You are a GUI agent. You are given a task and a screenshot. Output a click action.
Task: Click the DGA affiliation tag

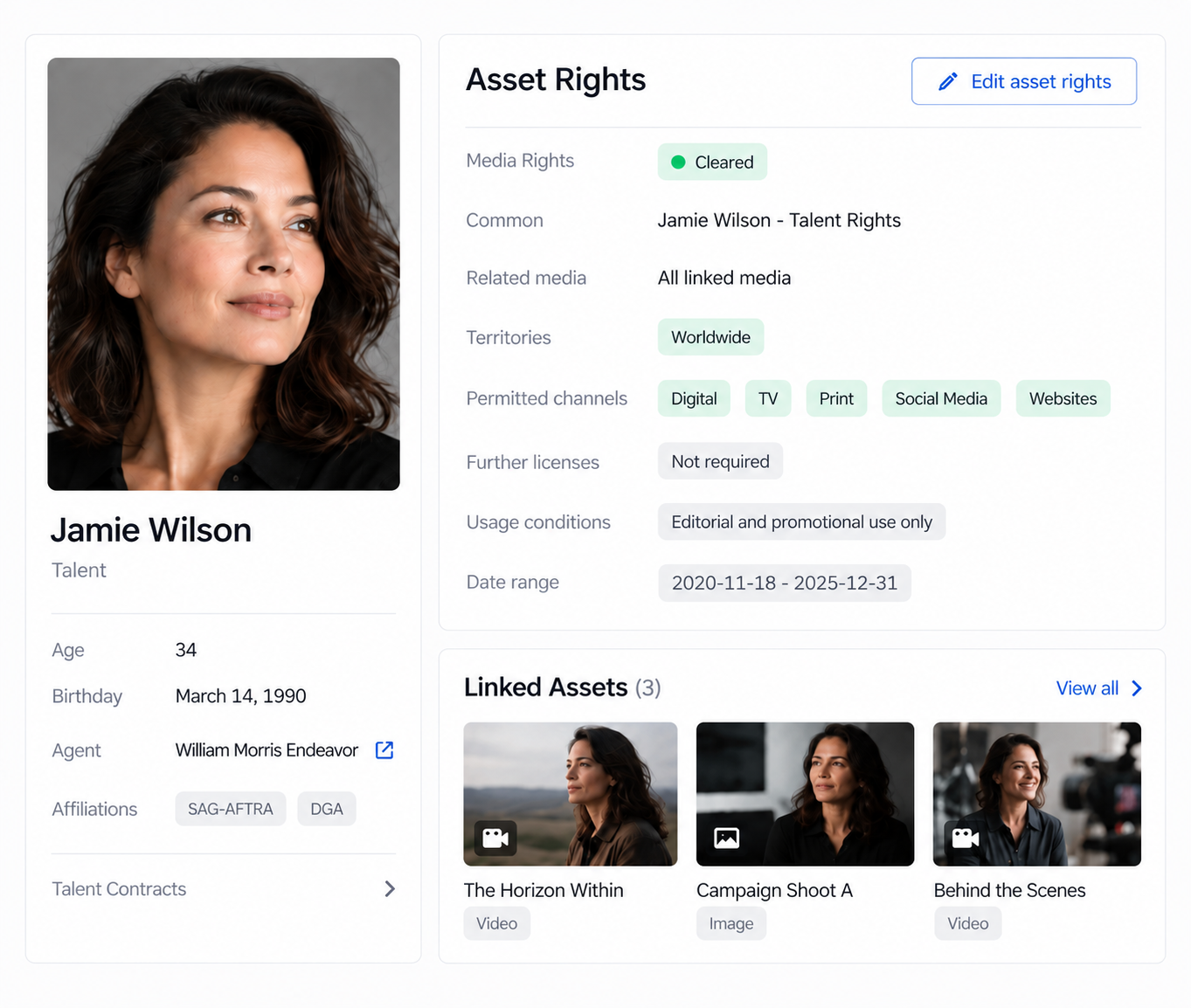(x=327, y=809)
